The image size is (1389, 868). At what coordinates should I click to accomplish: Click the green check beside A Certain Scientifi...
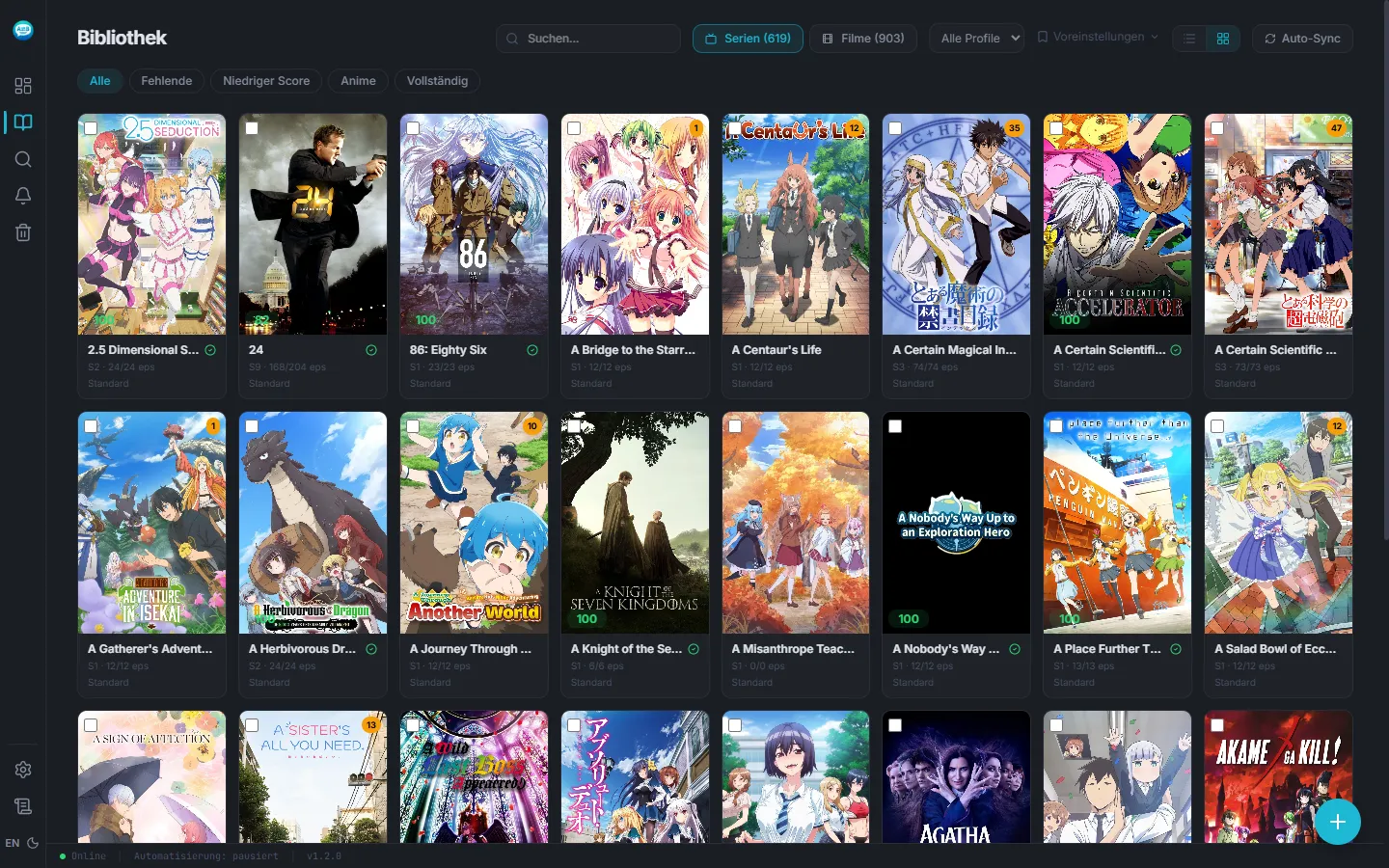click(1176, 350)
